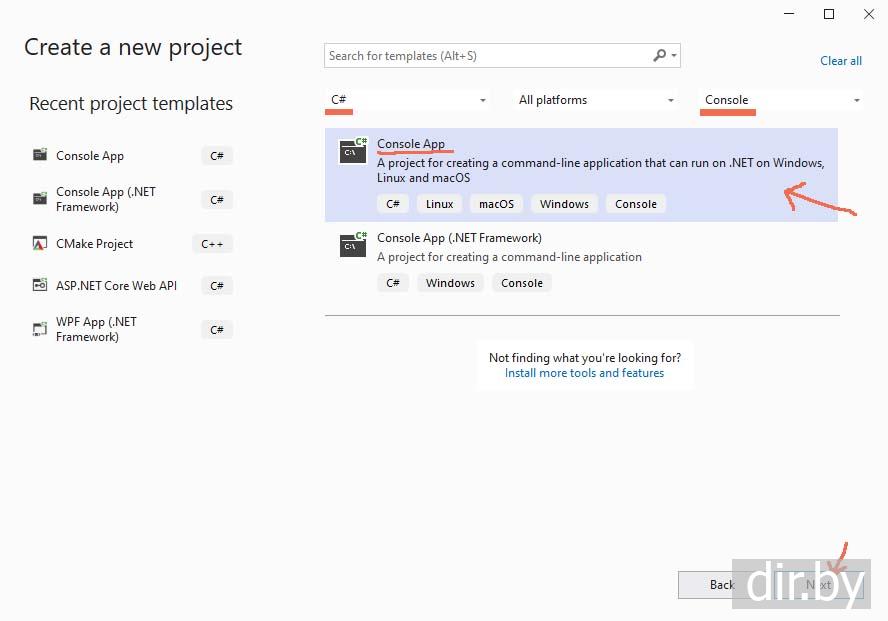Click the Linux tag on Console App
Image resolution: width=888 pixels, height=621 pixels.
coord(439,204)
